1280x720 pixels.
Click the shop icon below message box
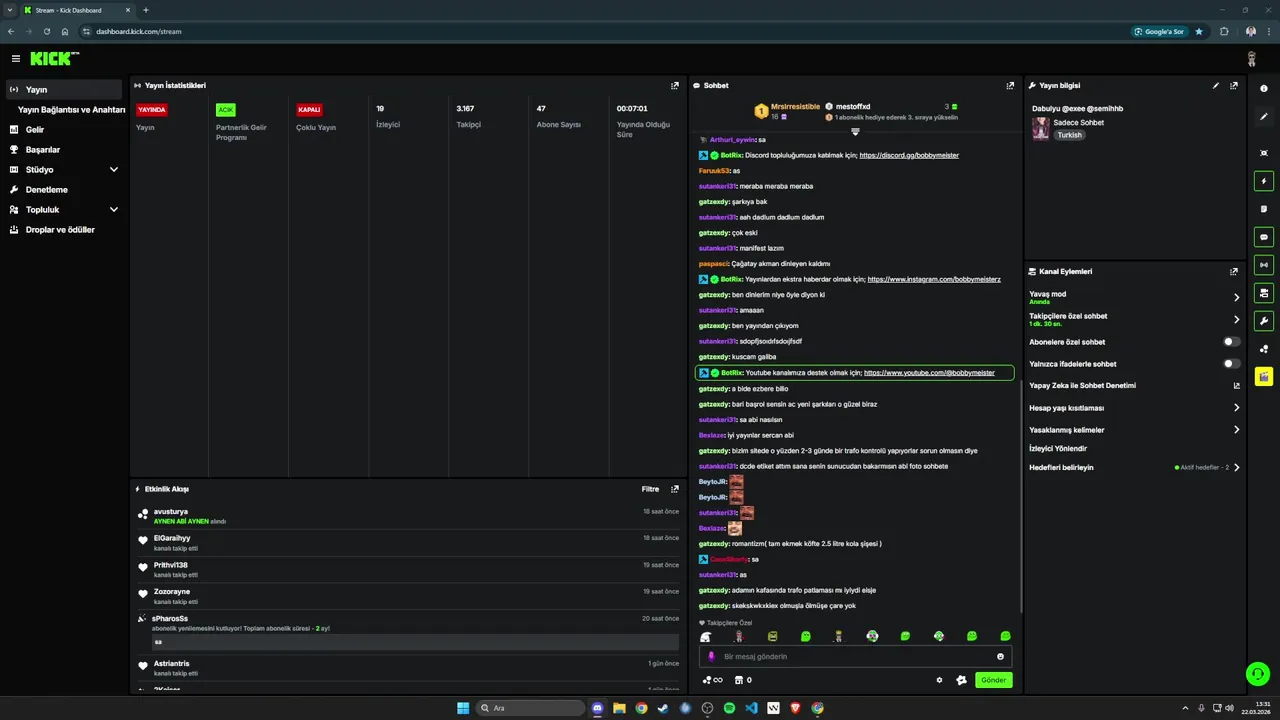click(739, 680)
